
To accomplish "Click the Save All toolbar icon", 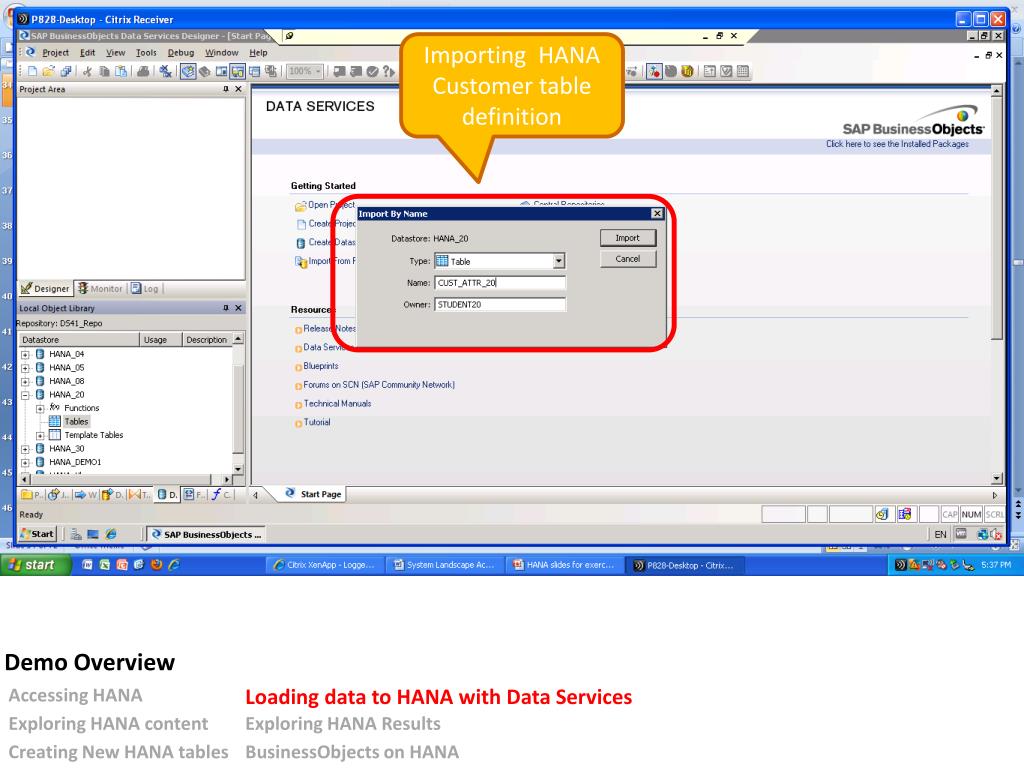I will pyautogui.click(x=66, y=71).
